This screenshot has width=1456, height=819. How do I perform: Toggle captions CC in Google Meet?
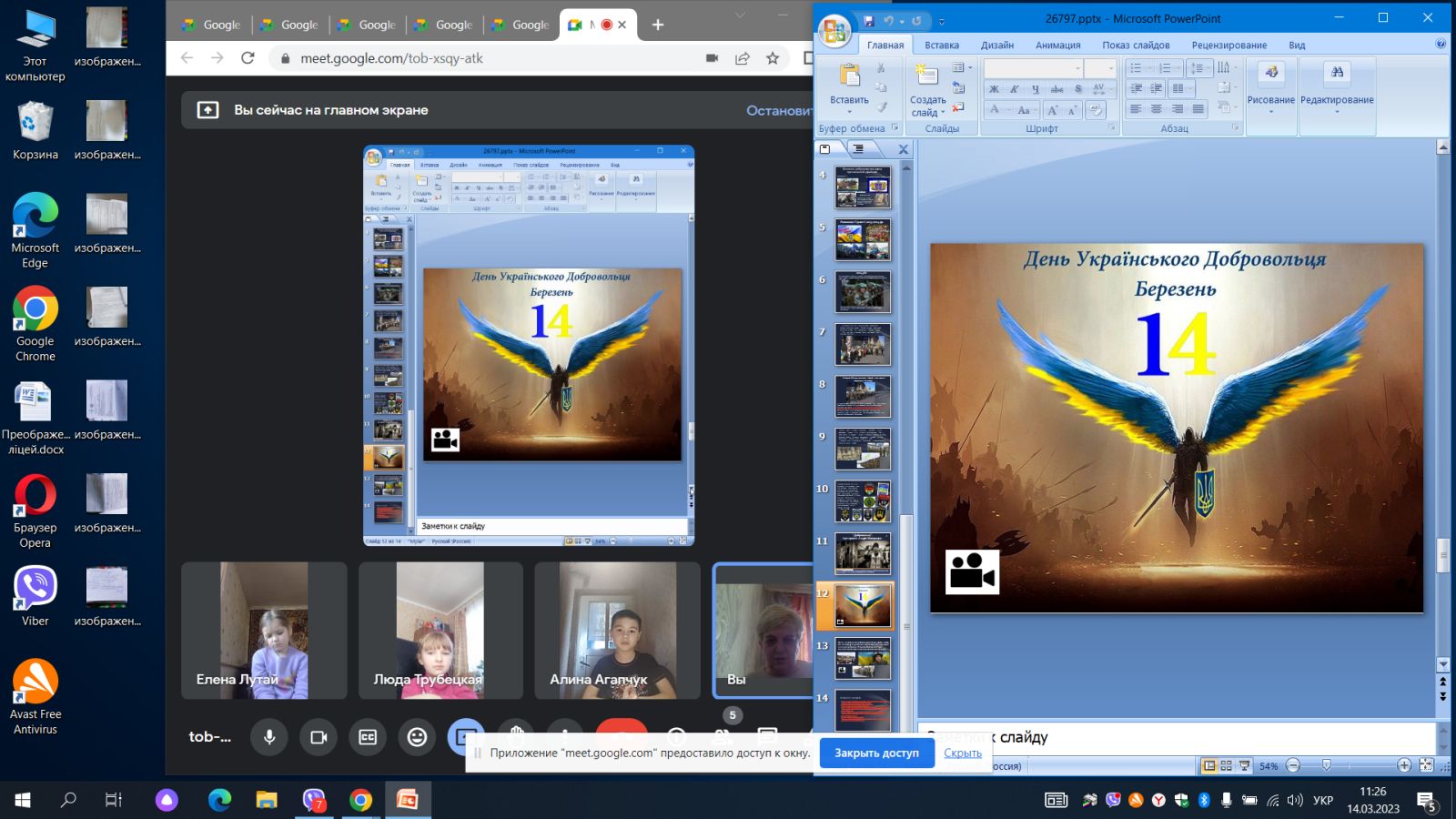coord(368,737)
